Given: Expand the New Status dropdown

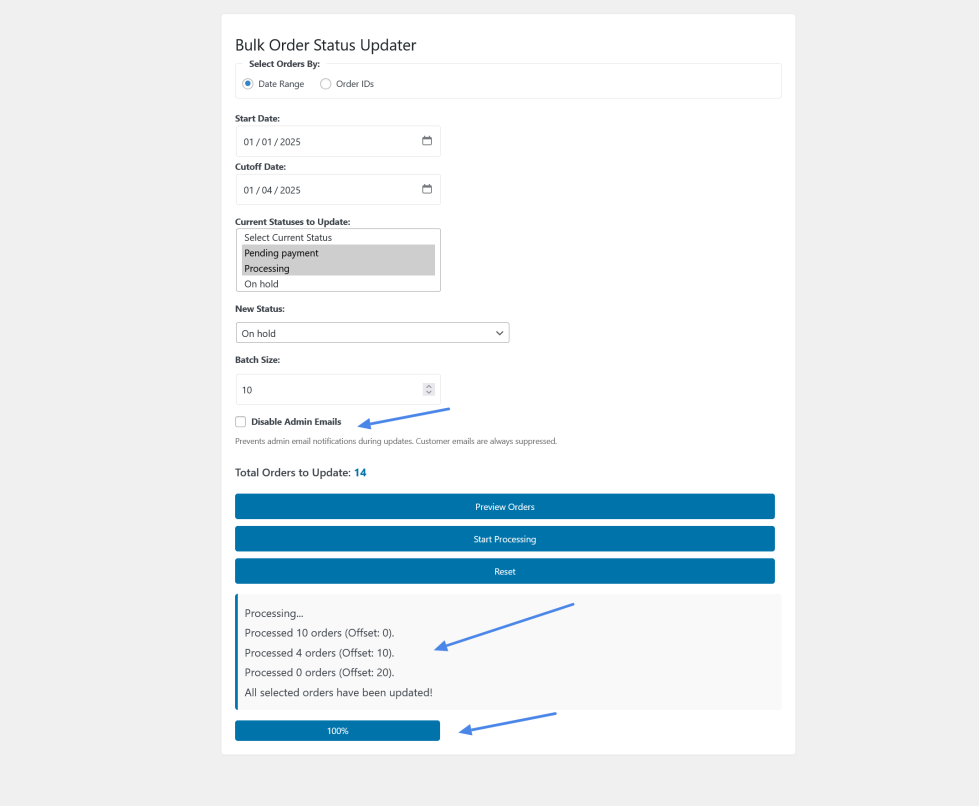Looking at the screenshot, I should tap(372, 333).
